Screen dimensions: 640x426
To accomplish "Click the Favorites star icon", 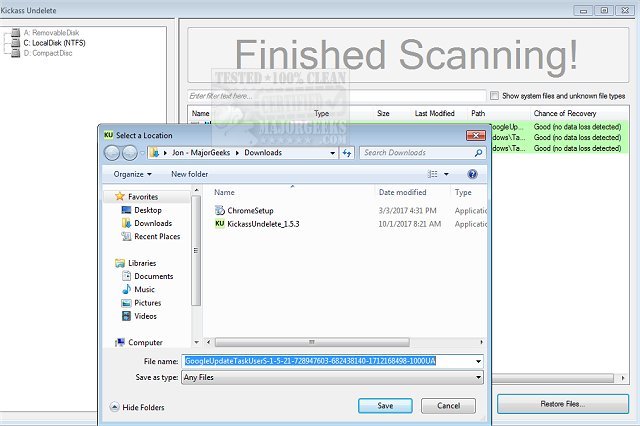I will click(120, 196).
